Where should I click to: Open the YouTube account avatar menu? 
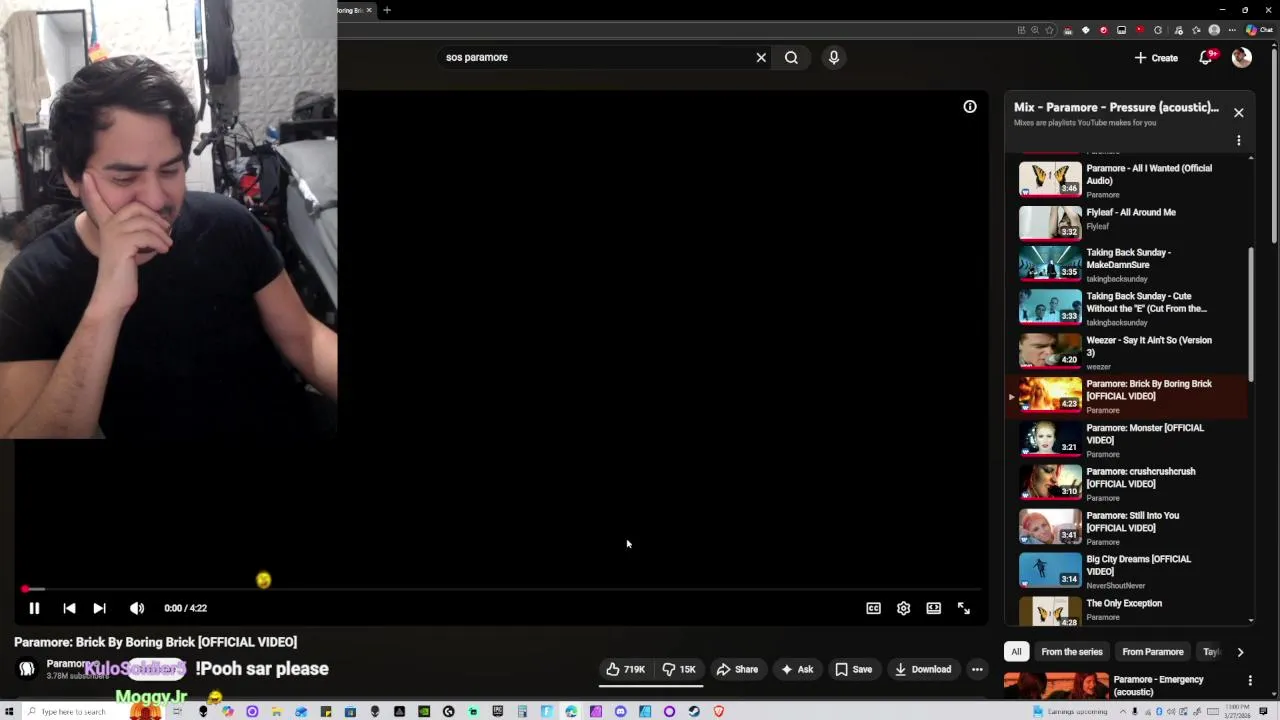click(1242, 58)
